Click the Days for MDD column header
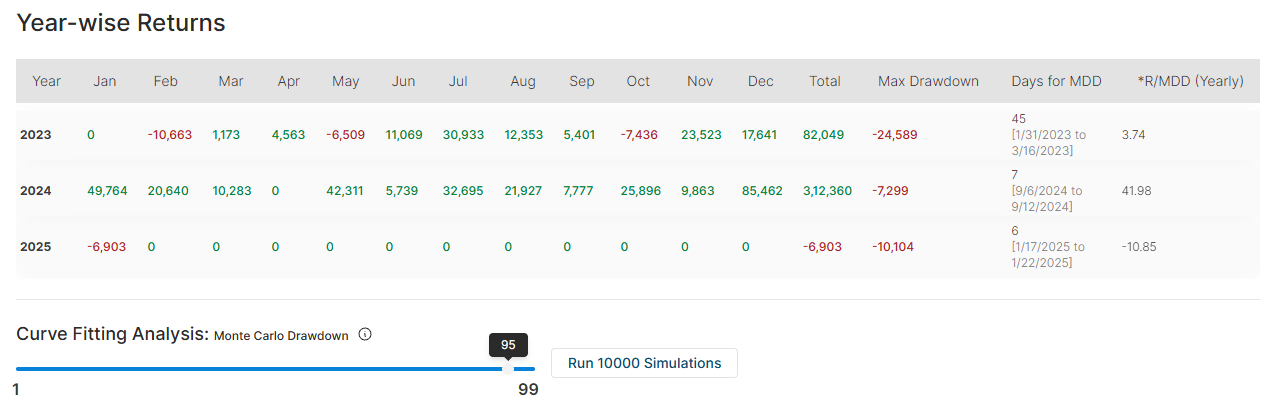 (1056, 81)
